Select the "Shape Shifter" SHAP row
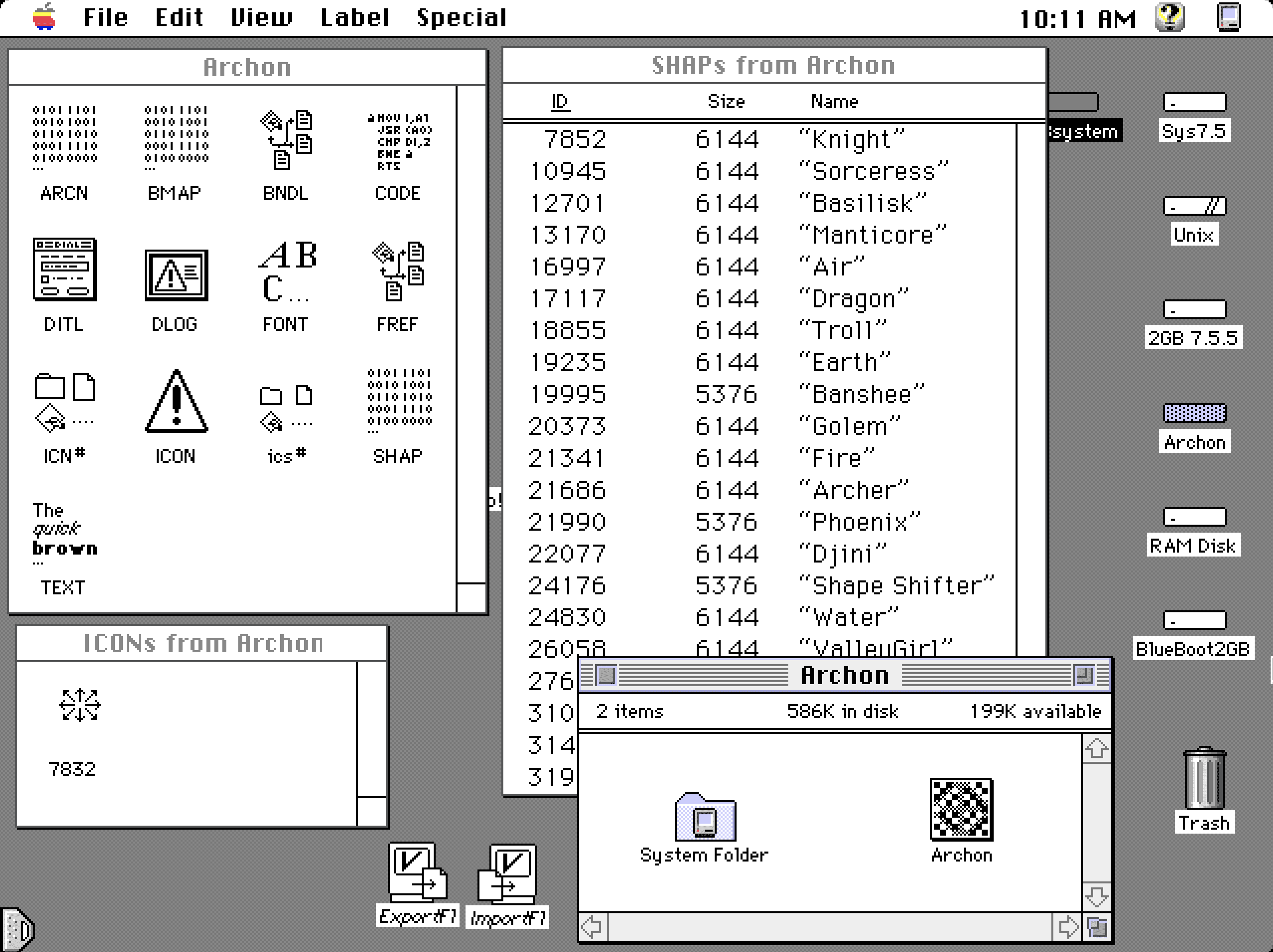Screen dimensions: 1273x952 point(760,586)
